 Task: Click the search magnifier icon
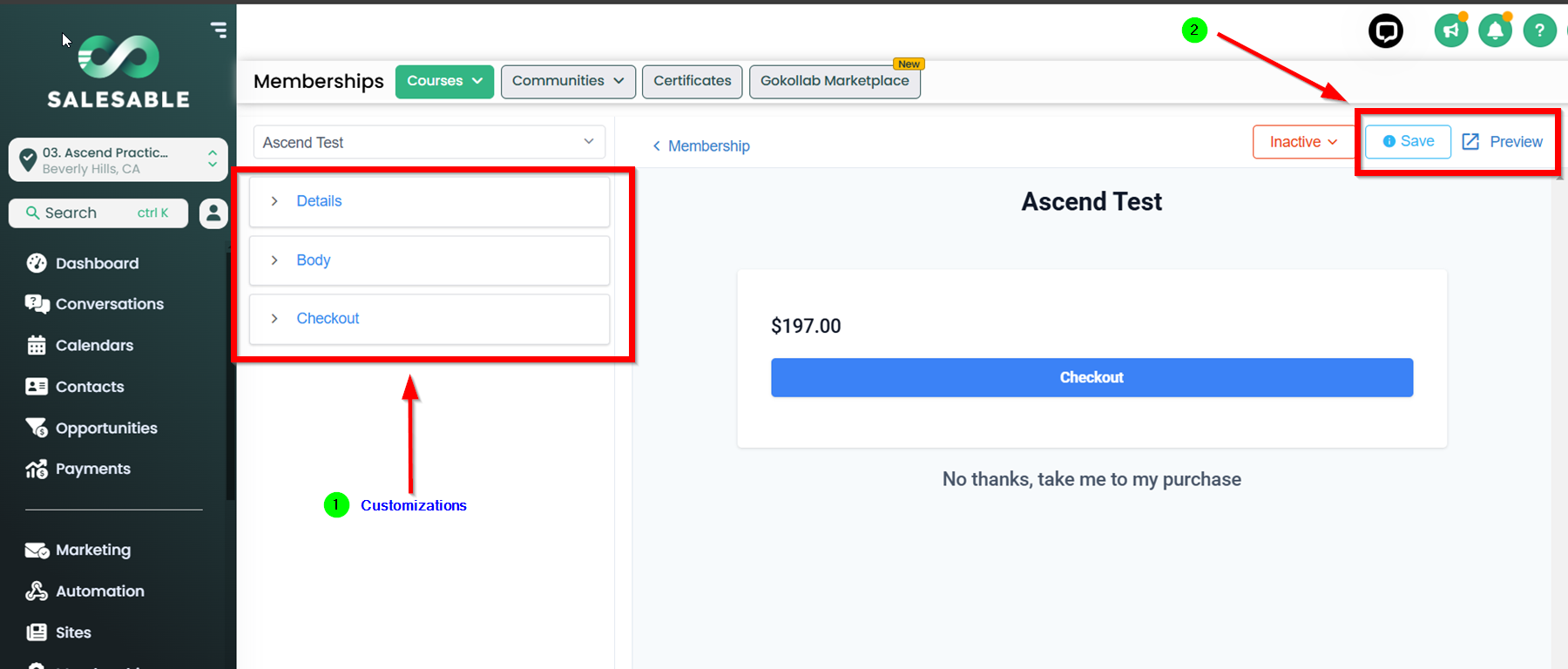point(32,213)
